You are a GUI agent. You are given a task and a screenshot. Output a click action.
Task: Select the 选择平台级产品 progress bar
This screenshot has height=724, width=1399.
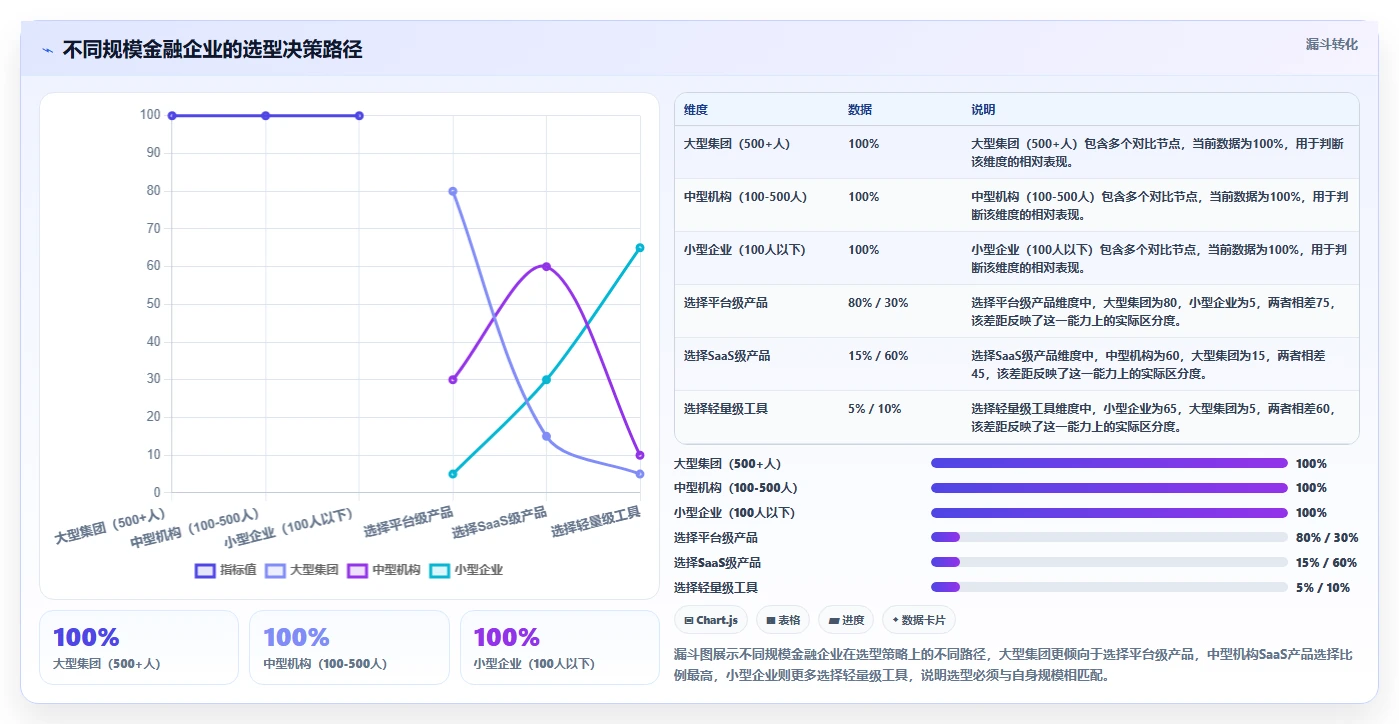coord(1109,537)
